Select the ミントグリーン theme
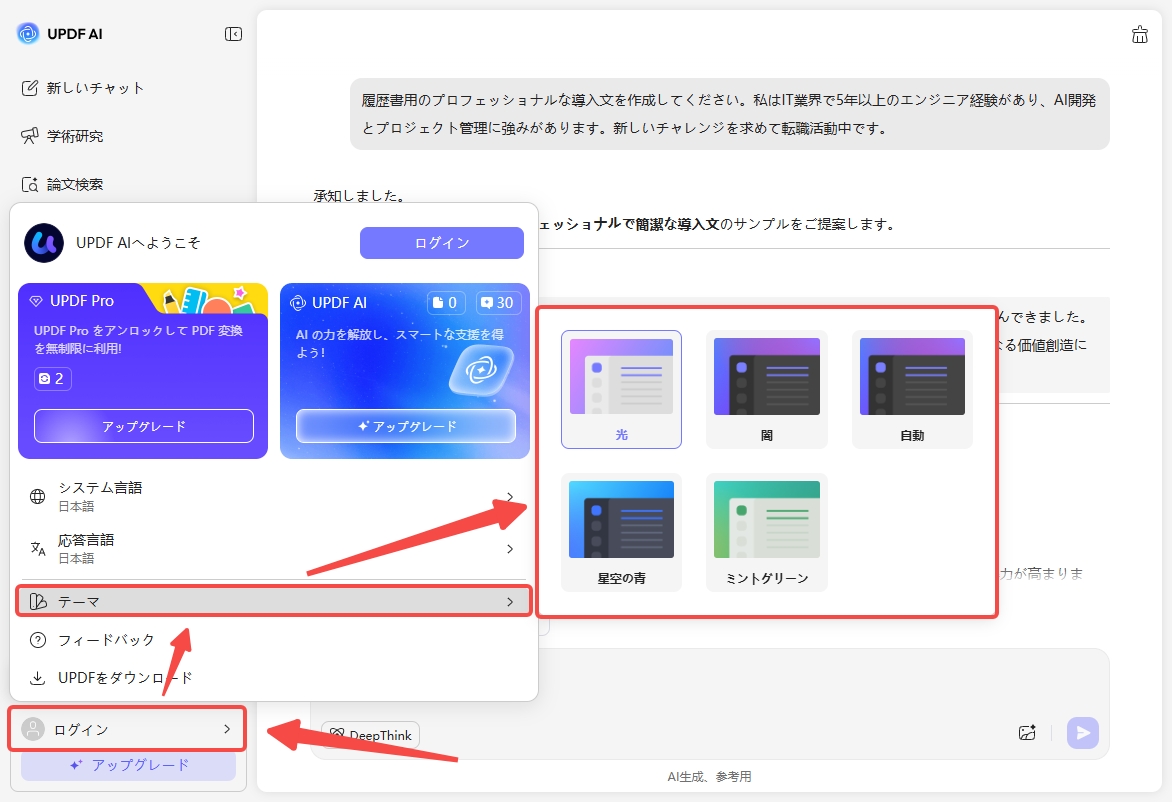 (767, 532)
